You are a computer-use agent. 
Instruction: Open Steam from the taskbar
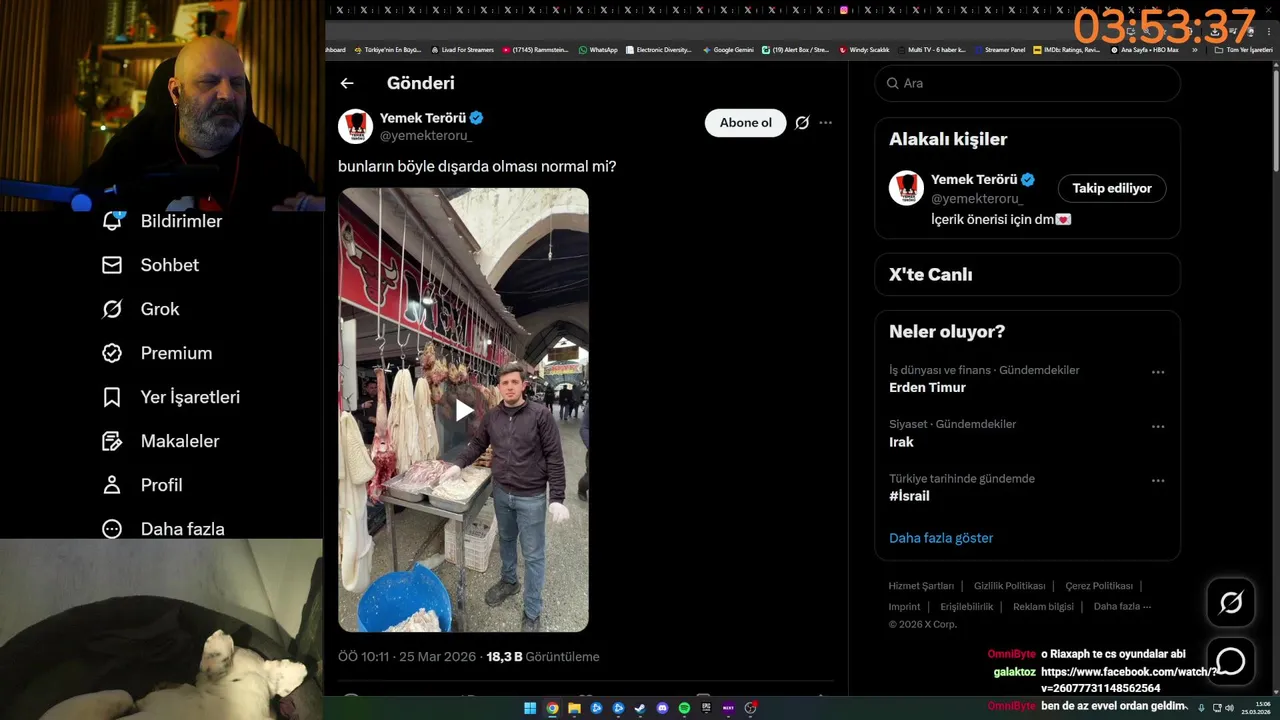pos(640,708)
